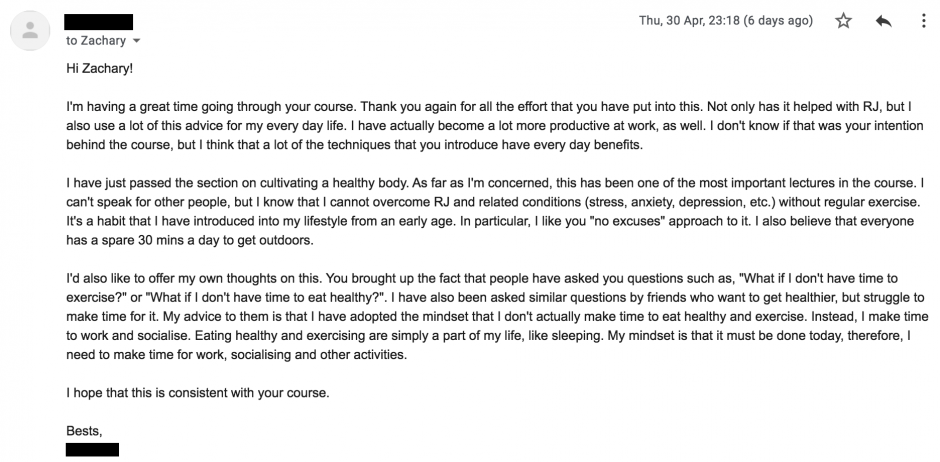Image resolution: width=940 pixels, height=462 pixels.
Task: Click the 'Bests,' sign-off text
Action: 84,431
